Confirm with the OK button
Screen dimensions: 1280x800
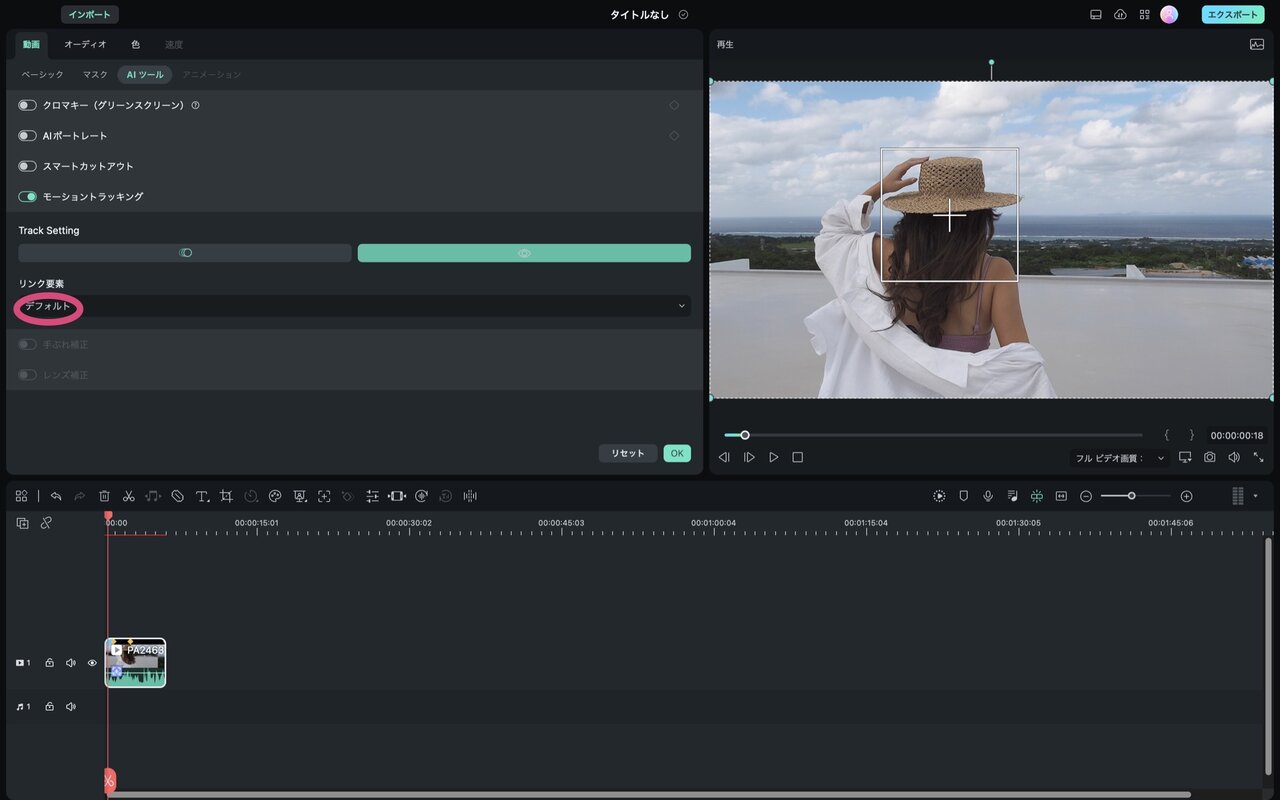pyautogui.click(x=677, y=453)
